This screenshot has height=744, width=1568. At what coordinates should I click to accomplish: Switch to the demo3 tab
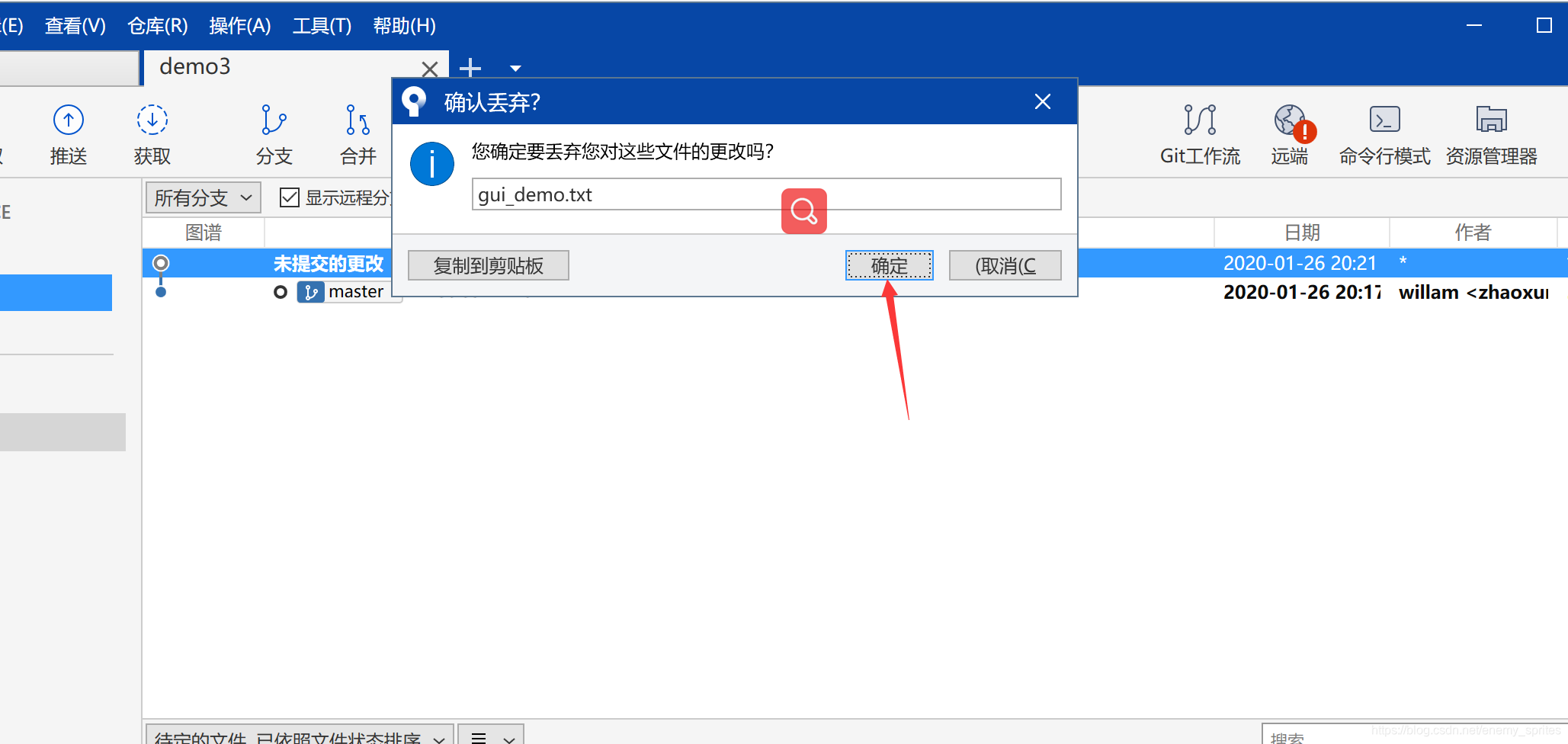(x=194, y=67)
